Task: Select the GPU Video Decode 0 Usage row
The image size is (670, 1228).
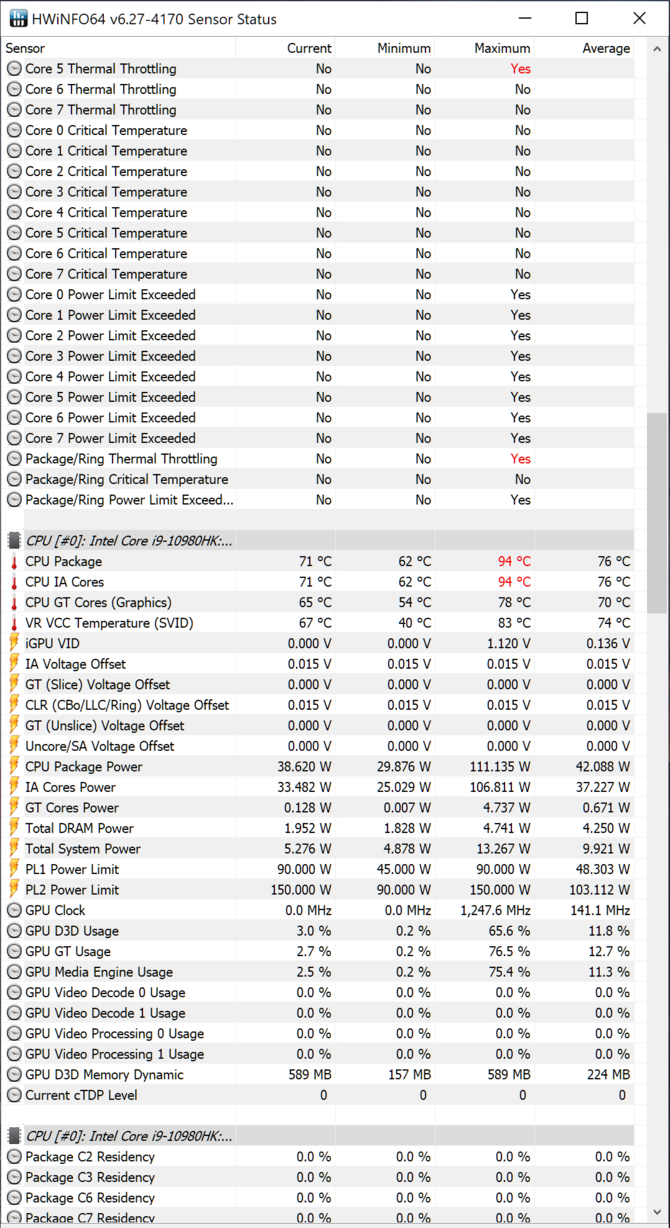Action: 318,992
